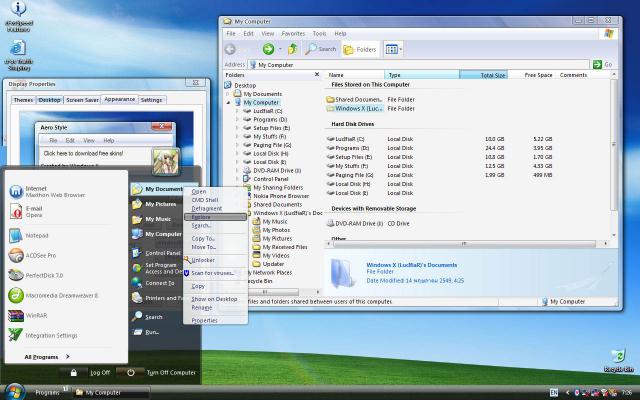This screenshot has height=400, width=640.
Task: Close the Folders pane with X
Action: (x=317, y=74)
